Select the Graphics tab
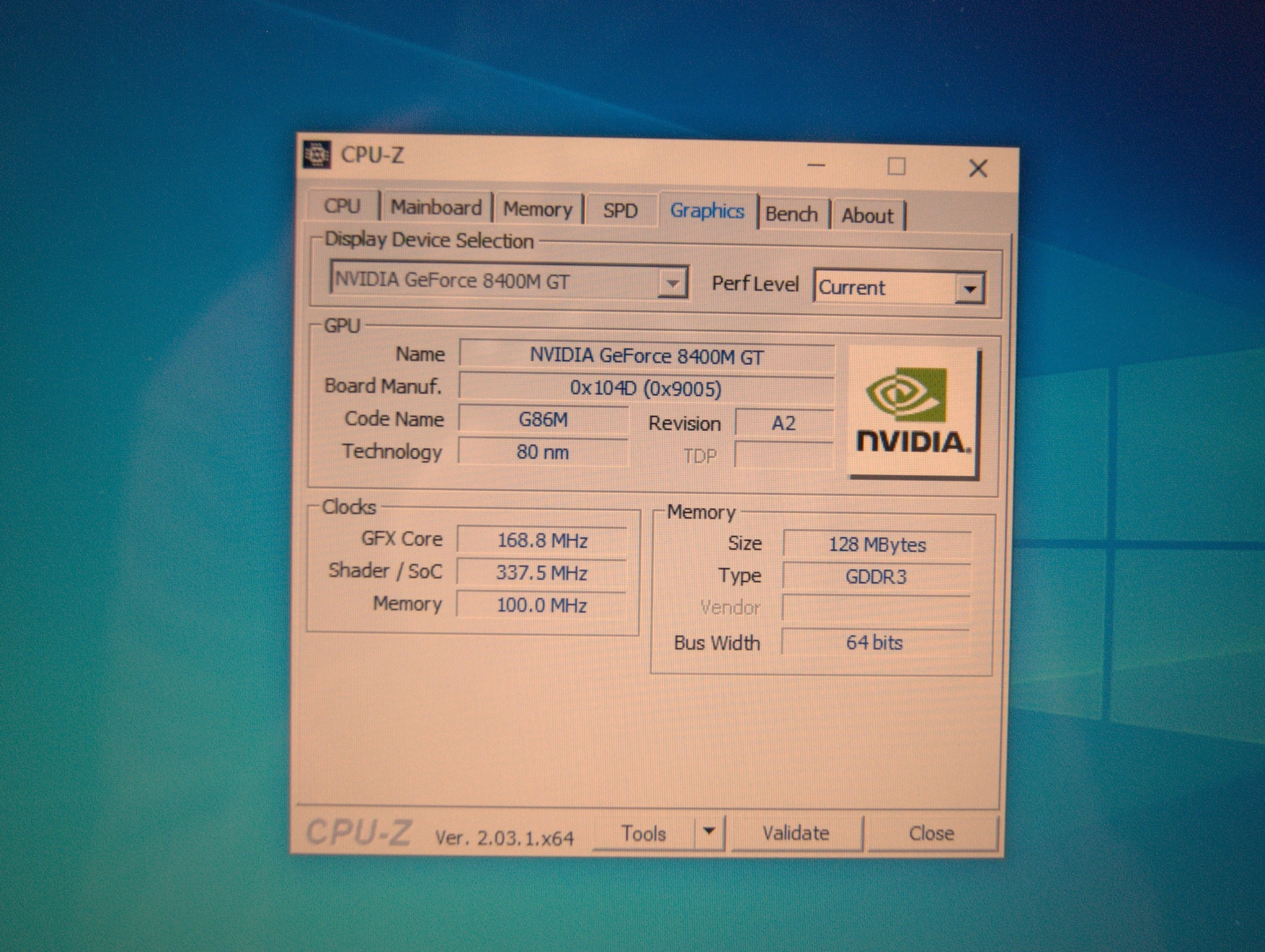The height and width of the screenshot is (952, 1265). click(x=707, y=211)
